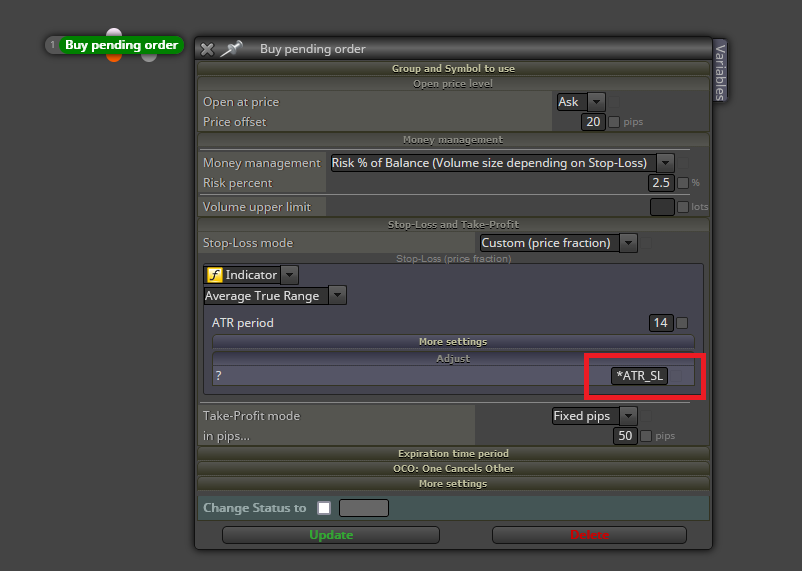Expand bottom More settings section
Image resolution: width=802 pixels, height=571 pixels.
(x=453, y=484)
